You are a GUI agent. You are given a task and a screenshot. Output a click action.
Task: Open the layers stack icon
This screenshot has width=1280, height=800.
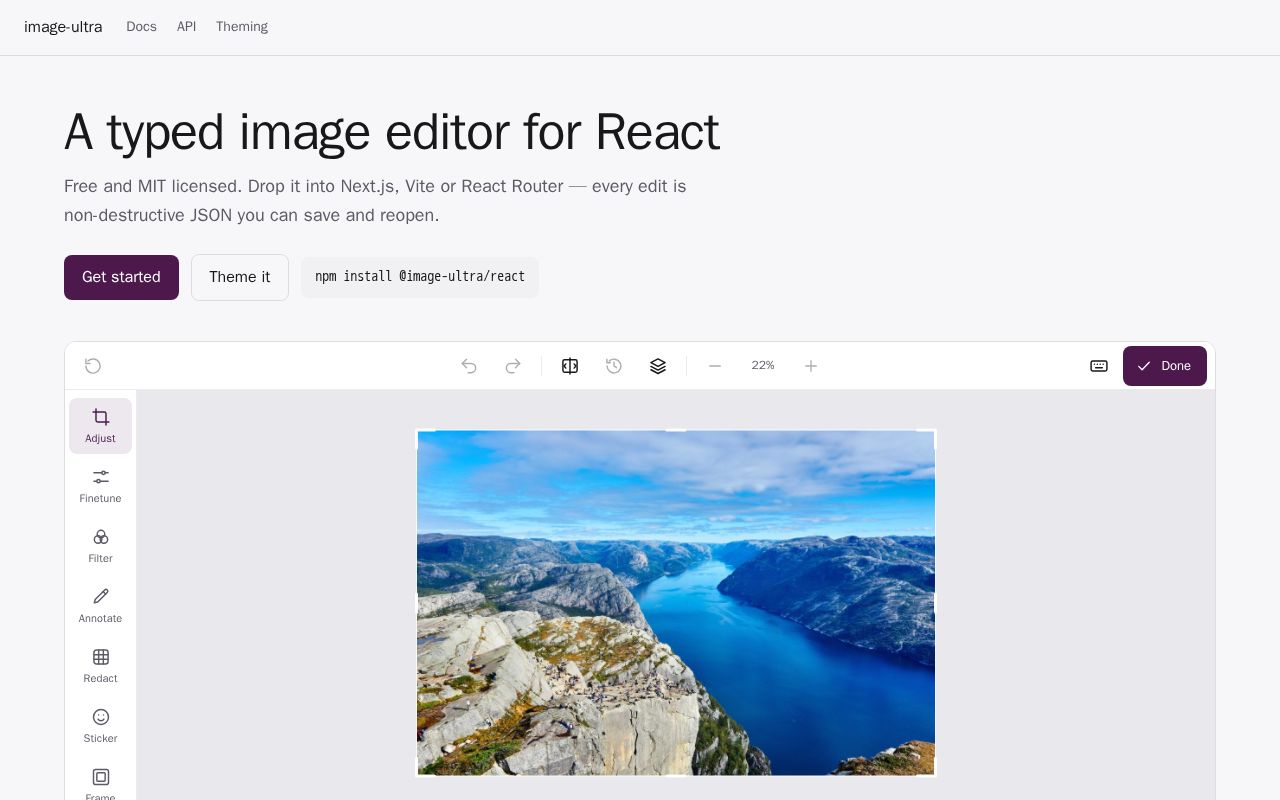[658, 366]
